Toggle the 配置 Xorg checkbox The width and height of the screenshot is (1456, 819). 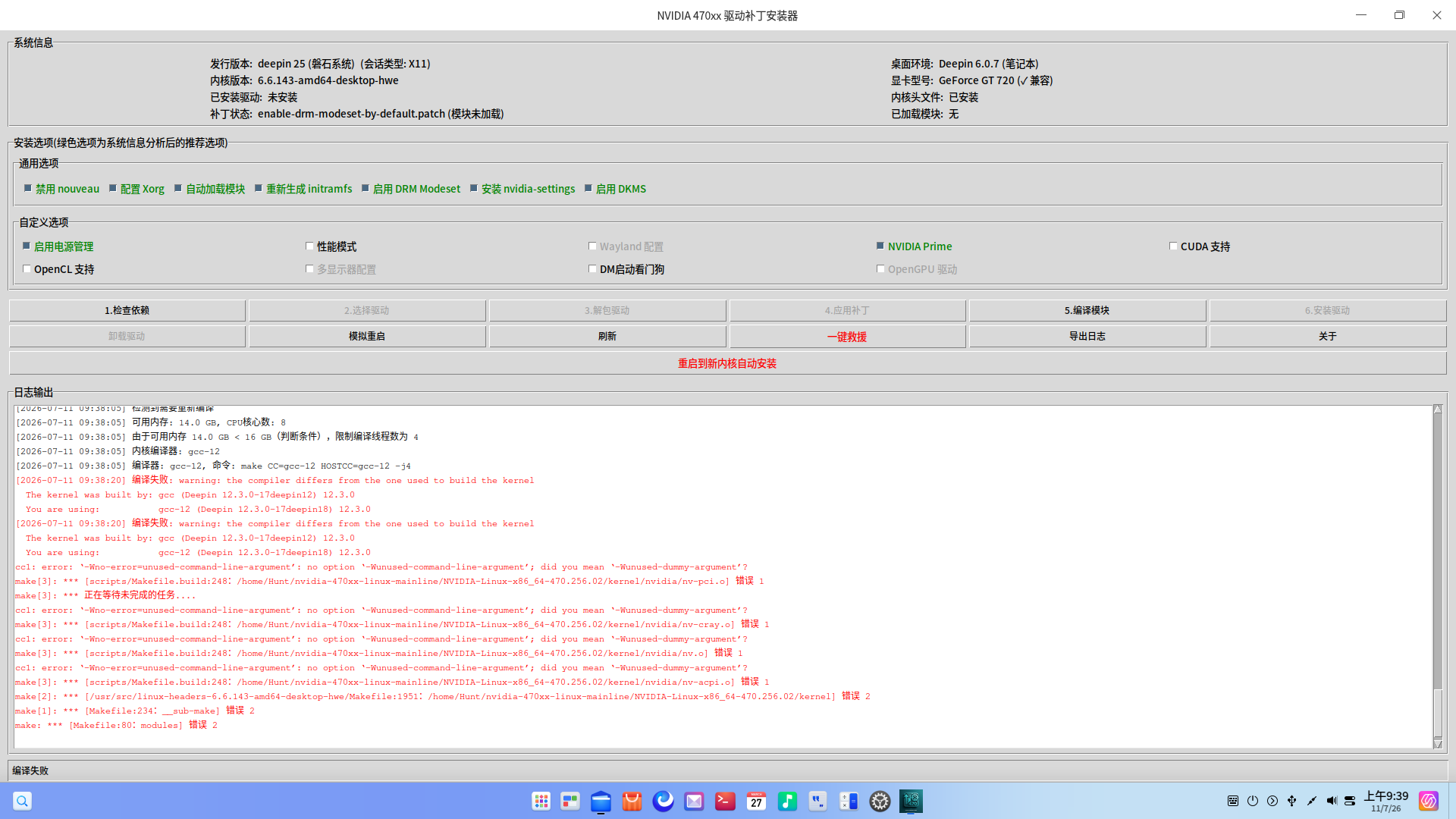(113, 188)
